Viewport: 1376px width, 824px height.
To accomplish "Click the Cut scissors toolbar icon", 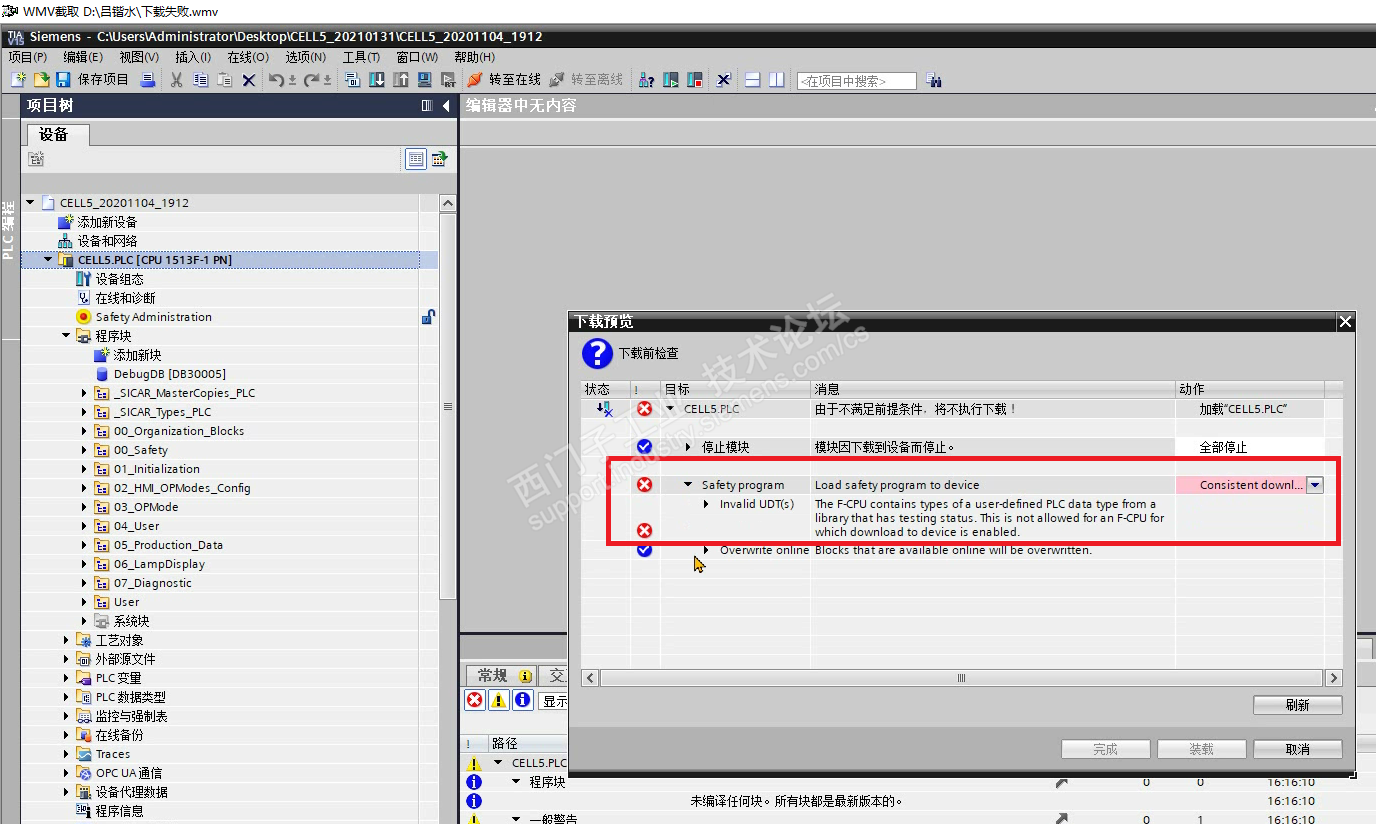I will point(176,80).
